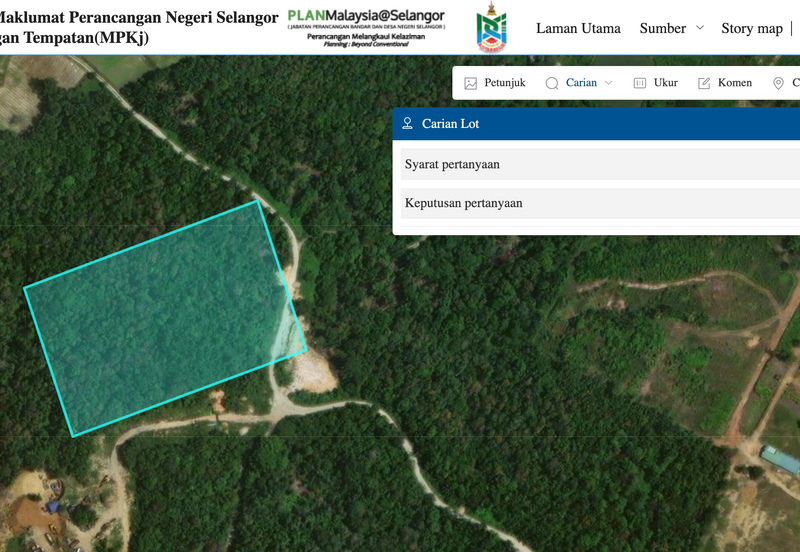Click the PLANMalaysia@Selangor logo
This screenshot has width=800, height=552.
pos(365,28)
